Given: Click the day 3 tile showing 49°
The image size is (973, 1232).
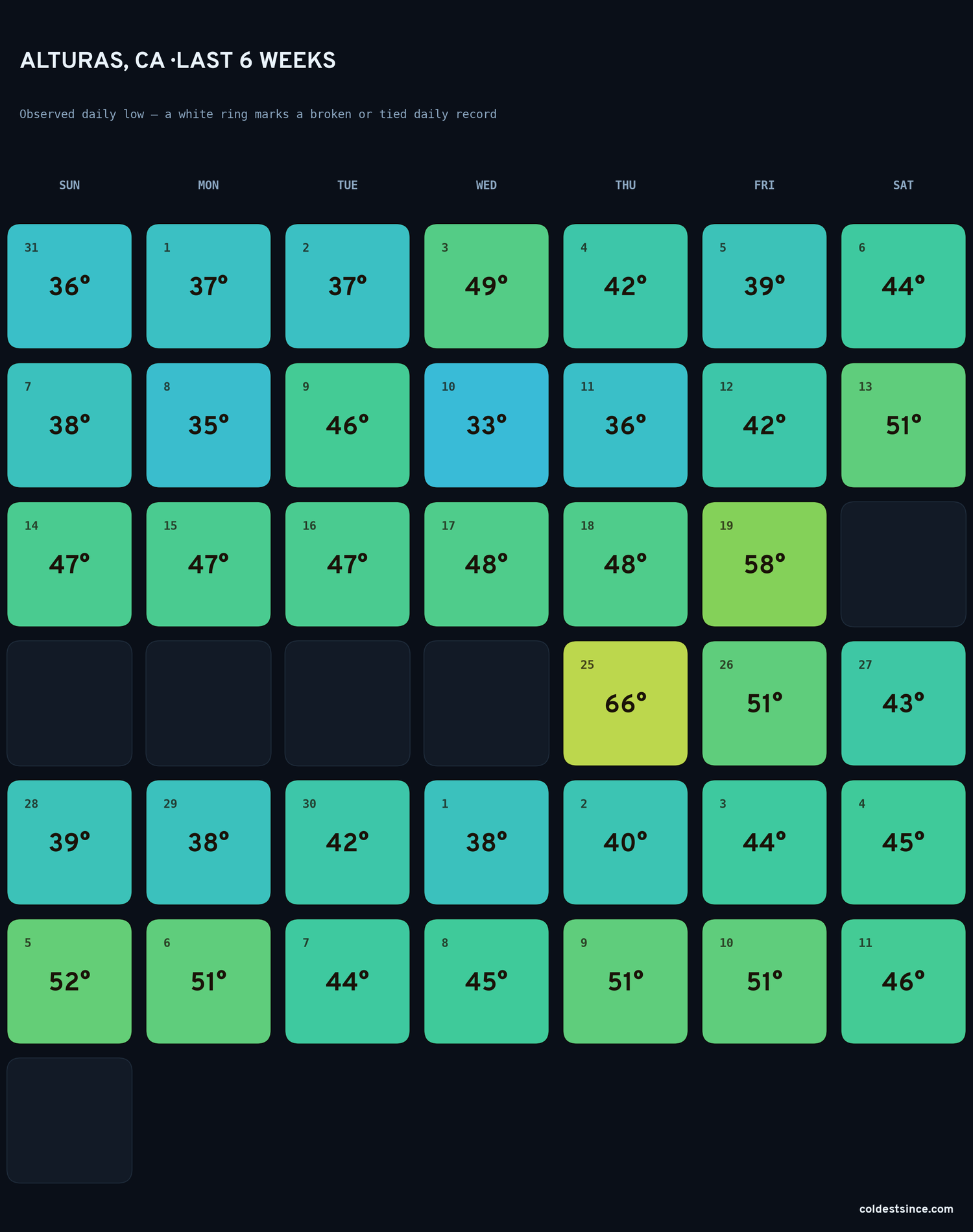Looking at the screenshot, I should (486, 286).
